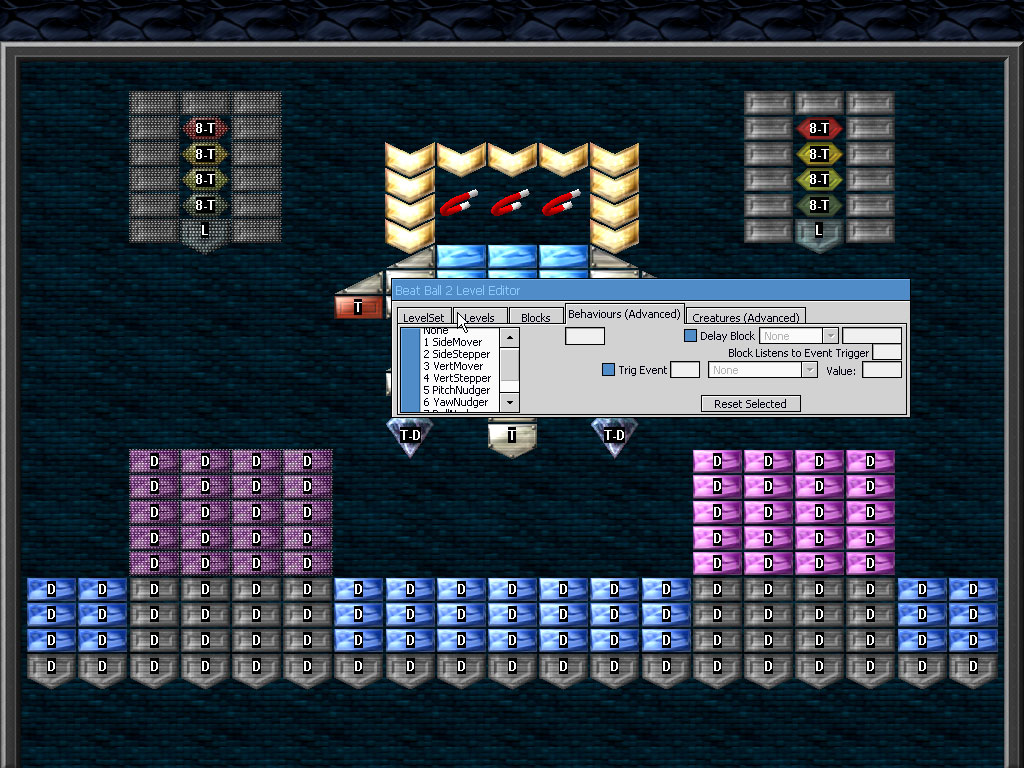The image size is (1024, 768).
Task: Pick "4 VertStepper" from the behaviour list
Action: [x=457, y=378]
